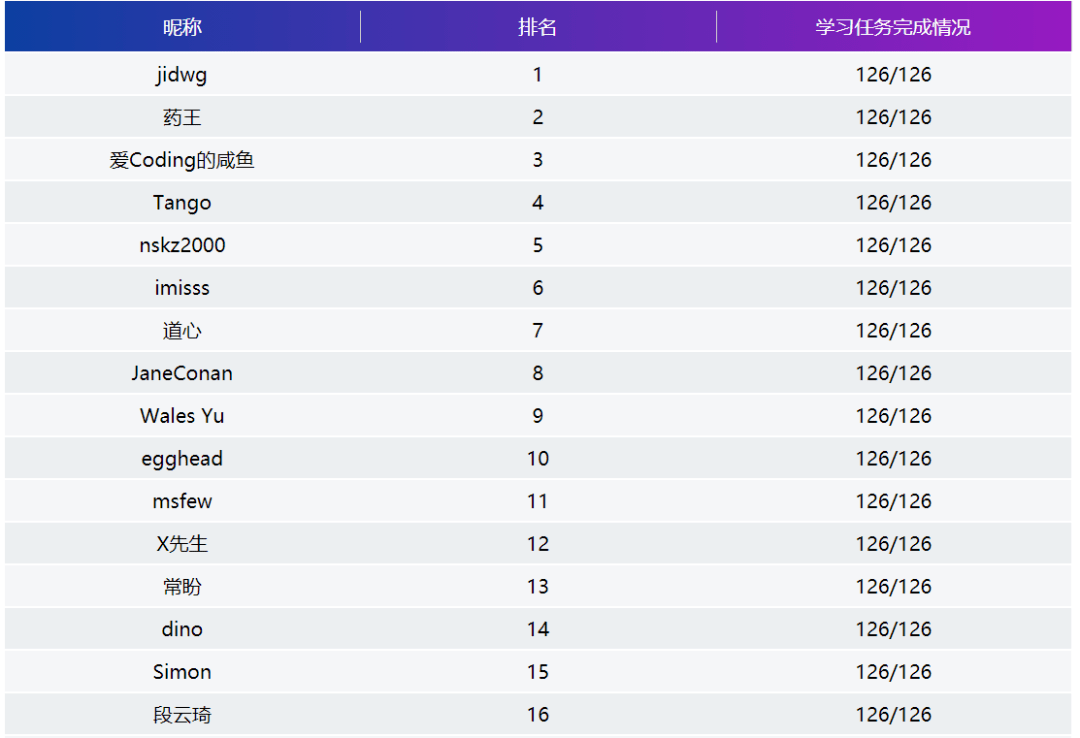The image size is (1080, 738).
Task: Click the dino nickname
Action: coord(182,630)
